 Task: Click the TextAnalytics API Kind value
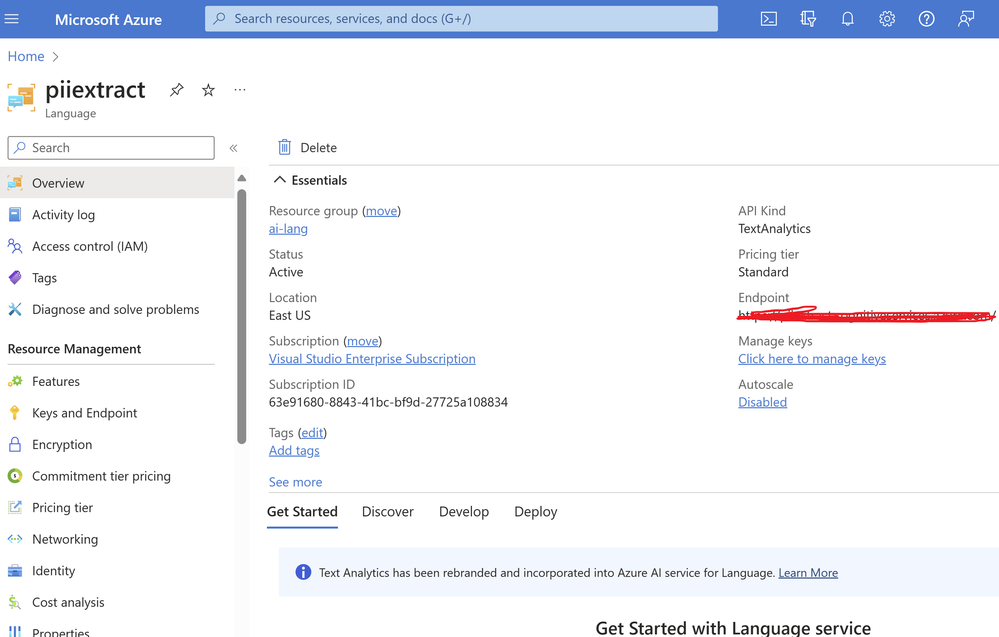point(774,229)
